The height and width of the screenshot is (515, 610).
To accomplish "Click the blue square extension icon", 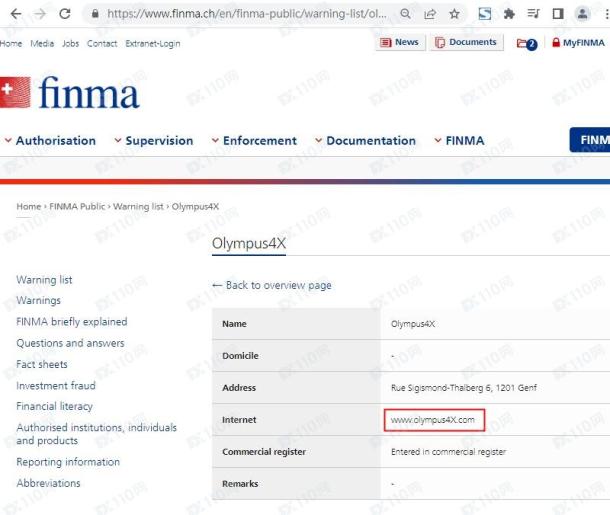I will coord(485,14).
